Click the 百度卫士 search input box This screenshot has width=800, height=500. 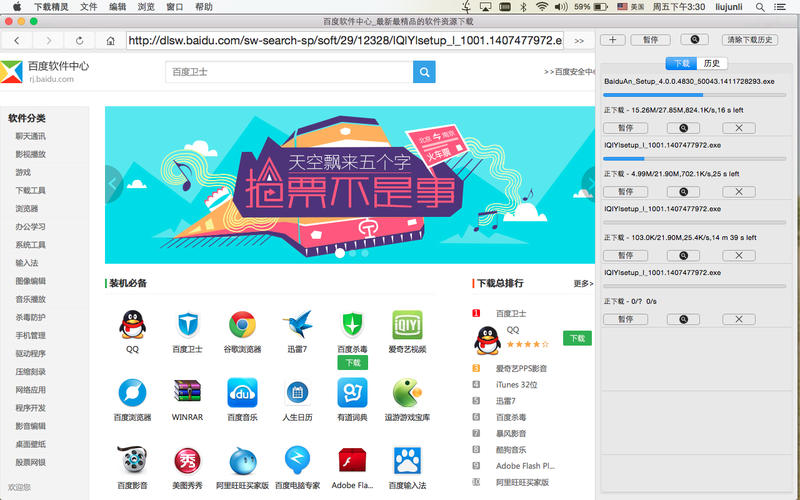289,72
